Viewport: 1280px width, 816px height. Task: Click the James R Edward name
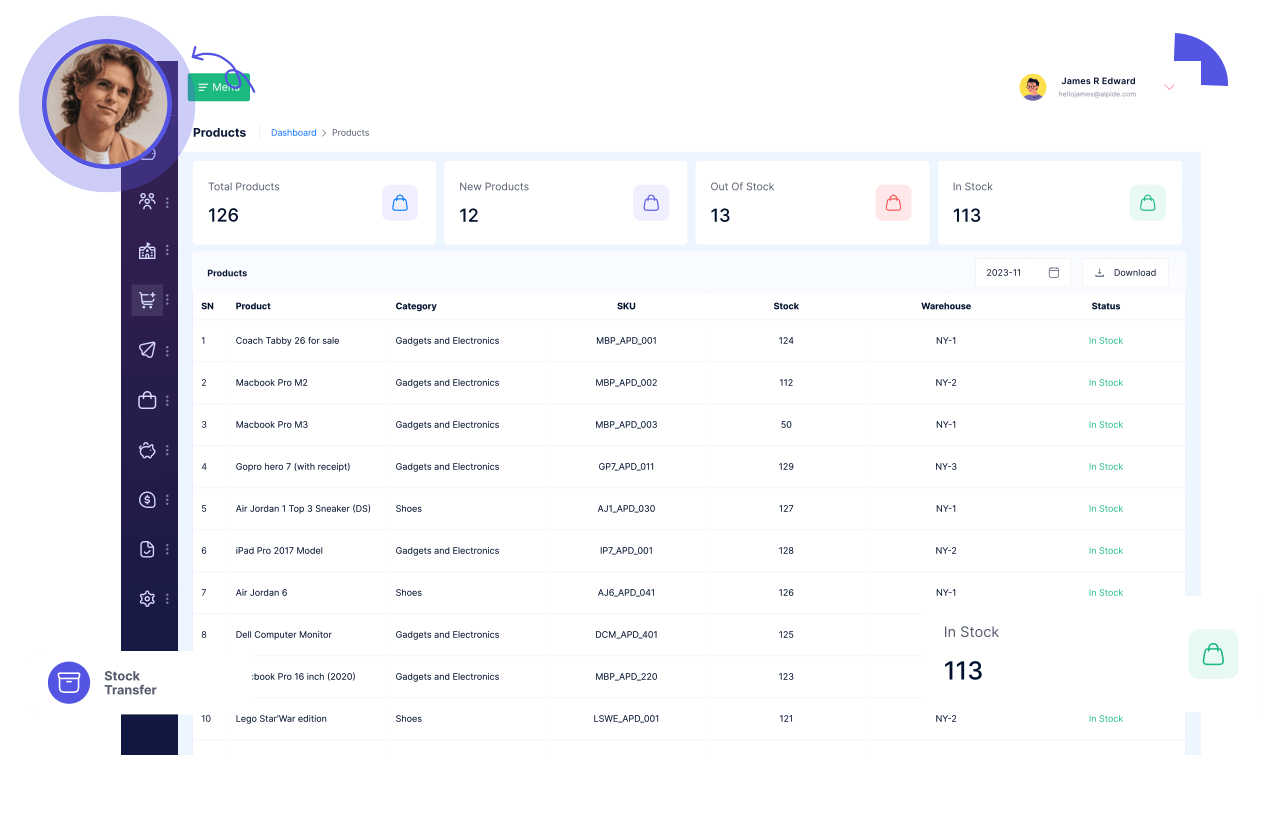point(1098,81)
